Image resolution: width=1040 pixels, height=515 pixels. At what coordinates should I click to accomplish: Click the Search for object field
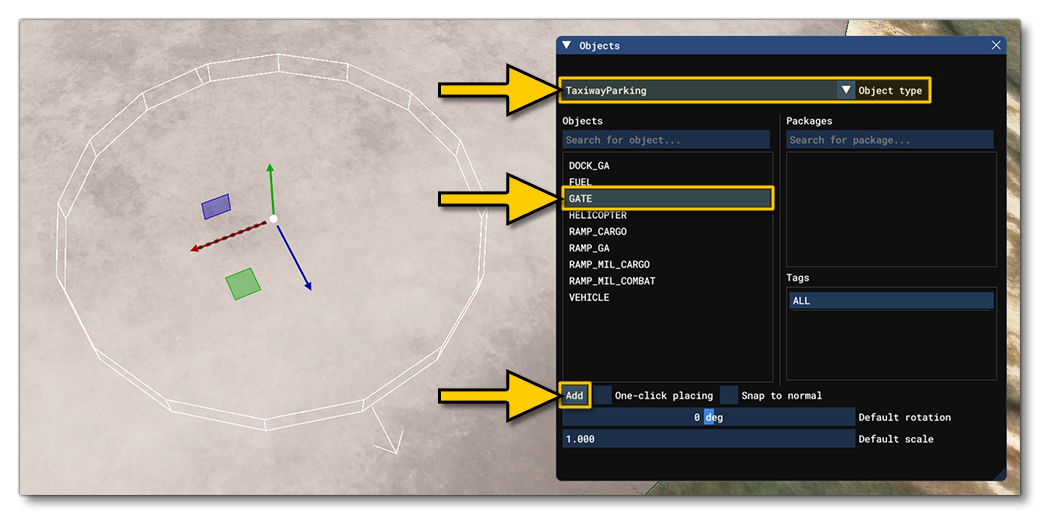coord(665,140)
